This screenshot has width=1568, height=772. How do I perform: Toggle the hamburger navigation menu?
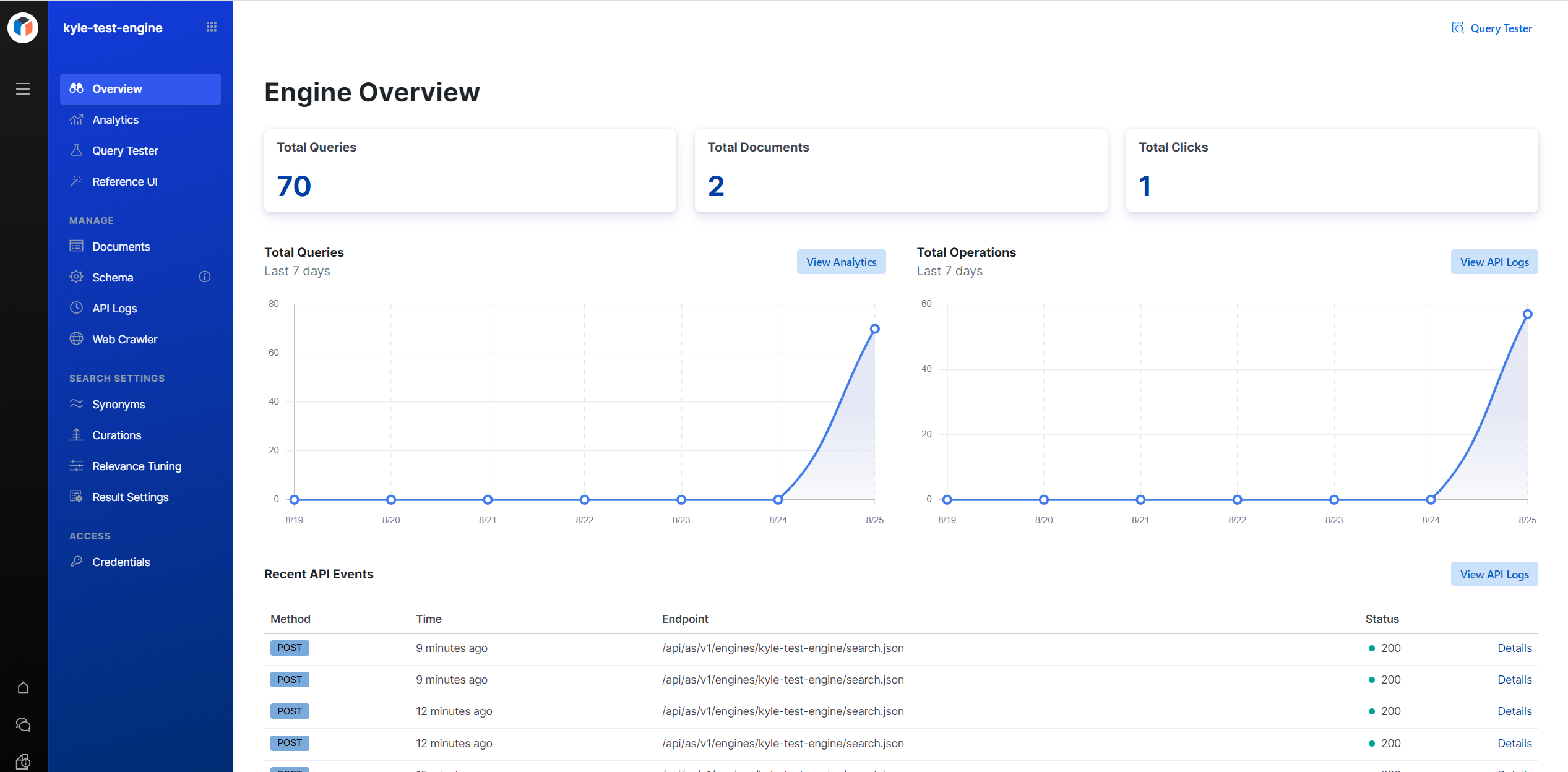click(x=23, y=89)
